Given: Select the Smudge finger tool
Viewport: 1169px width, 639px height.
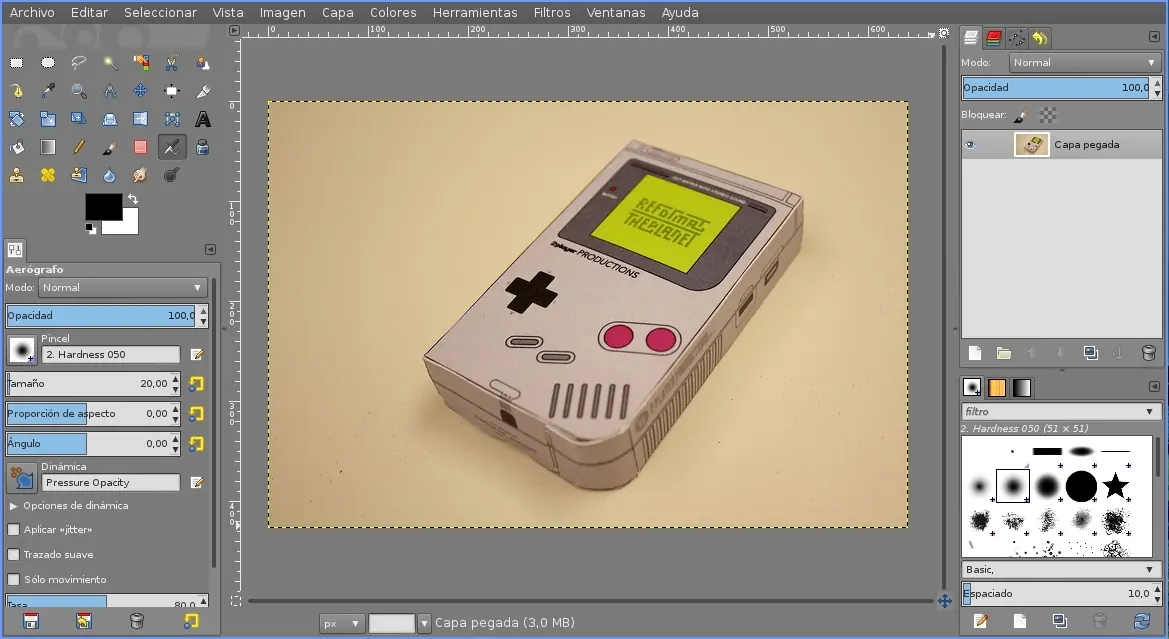Looking at the screenshot, I should (140, 175).
